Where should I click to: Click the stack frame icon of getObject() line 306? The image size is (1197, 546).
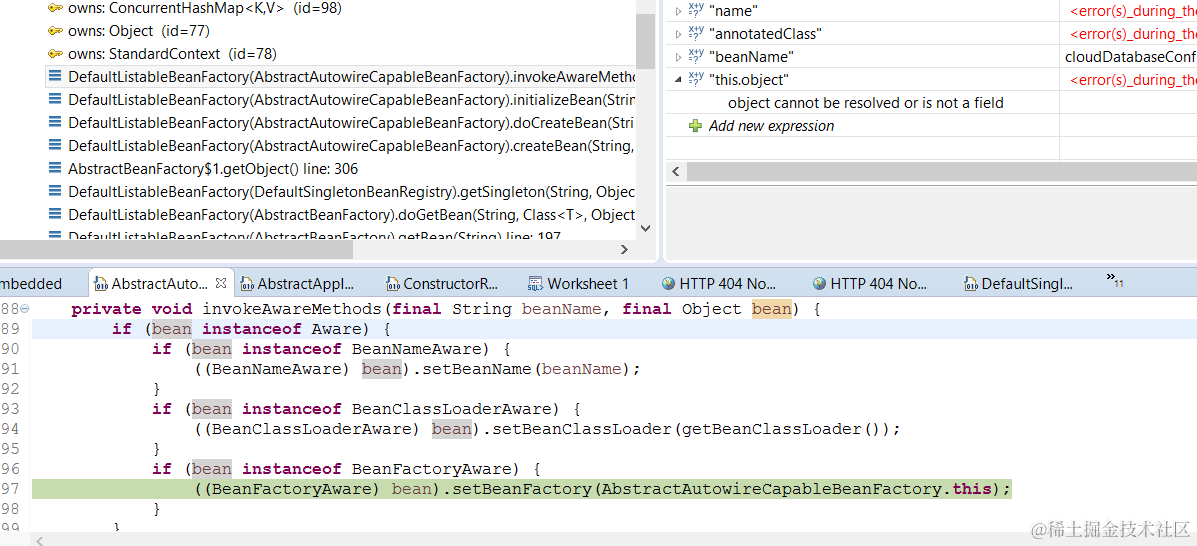[x=54, y=169]
